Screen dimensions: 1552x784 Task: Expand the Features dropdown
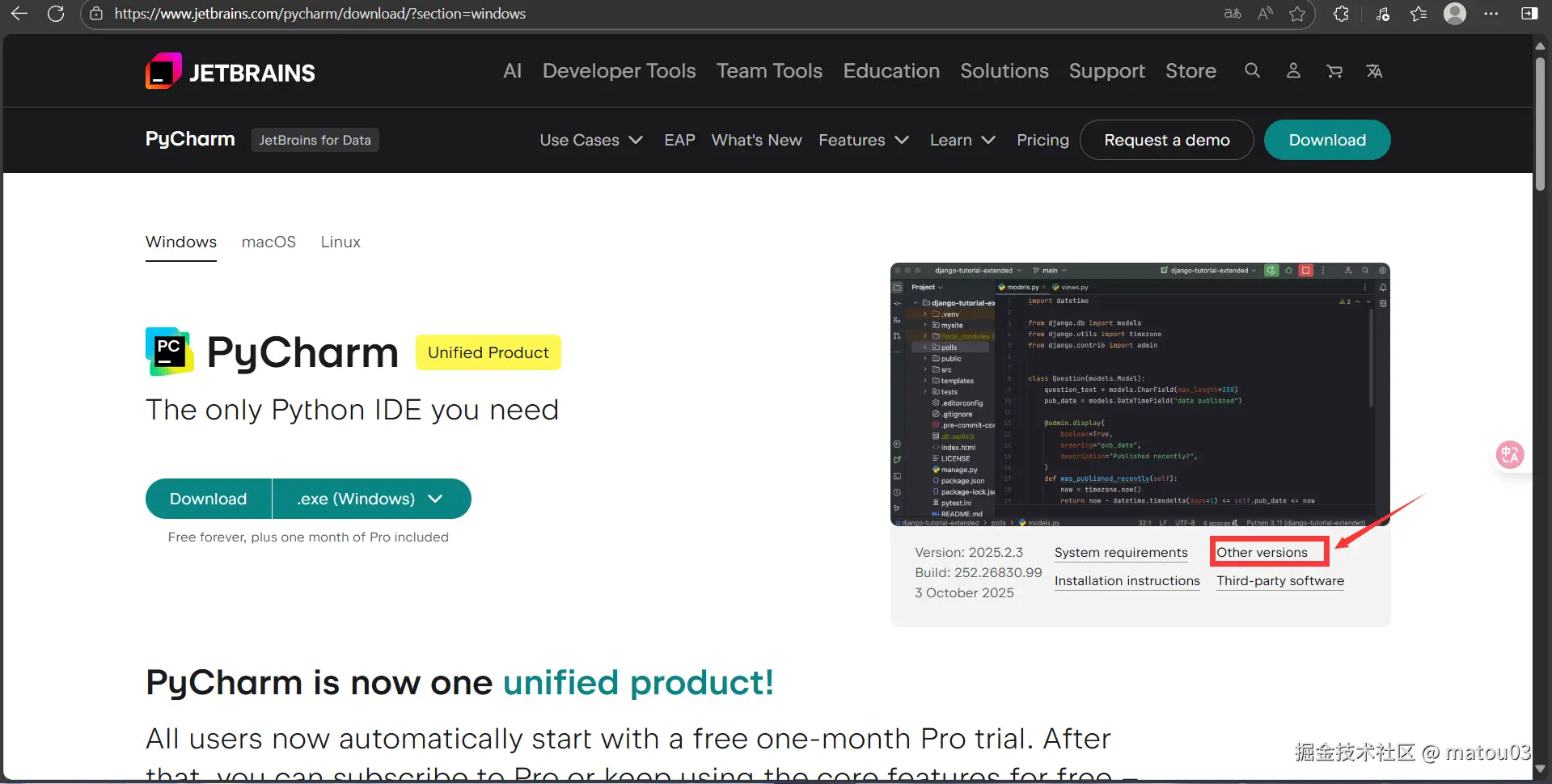pos(864,140)
